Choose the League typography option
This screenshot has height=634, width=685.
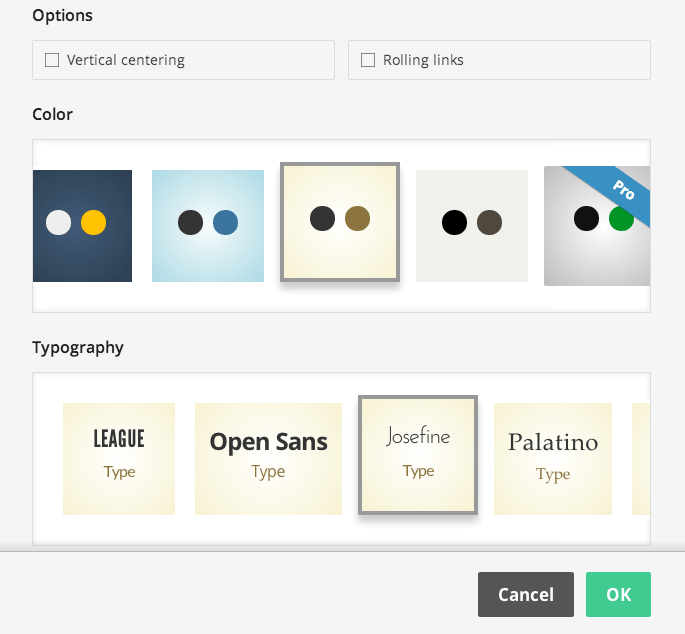tap(119, 458)
